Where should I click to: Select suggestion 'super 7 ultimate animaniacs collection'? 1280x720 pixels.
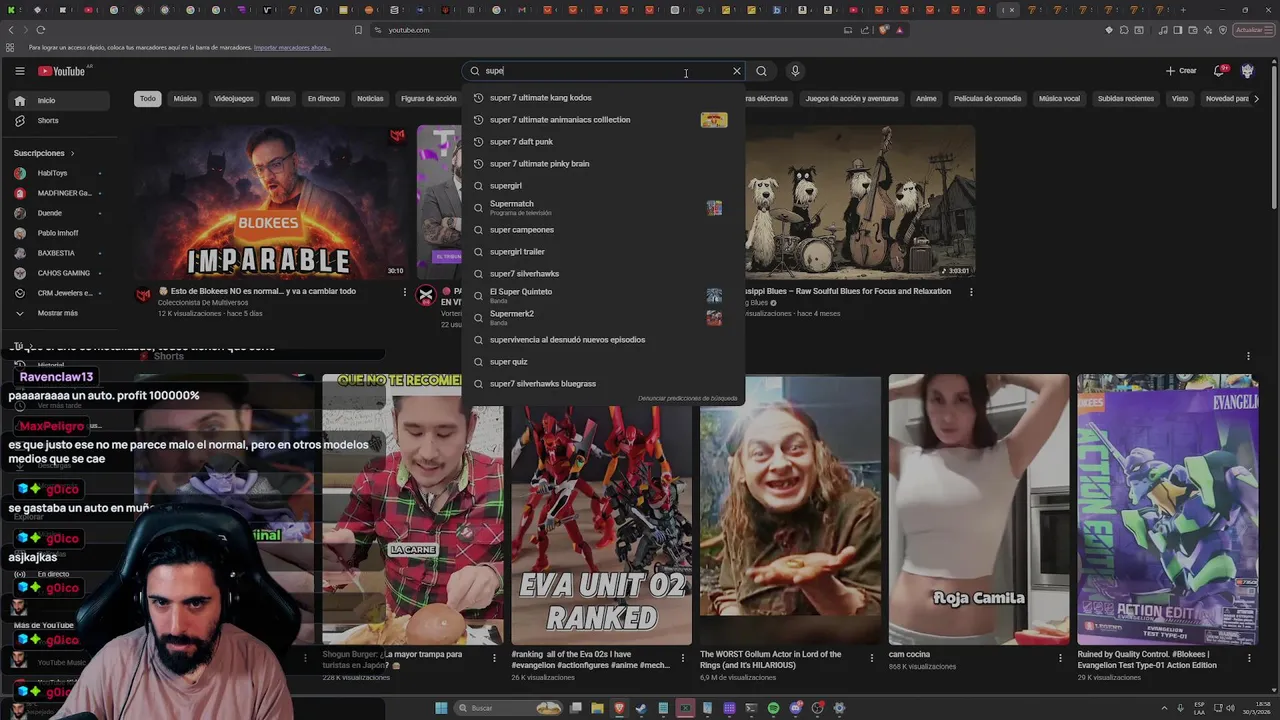click(x=604, y=120)
